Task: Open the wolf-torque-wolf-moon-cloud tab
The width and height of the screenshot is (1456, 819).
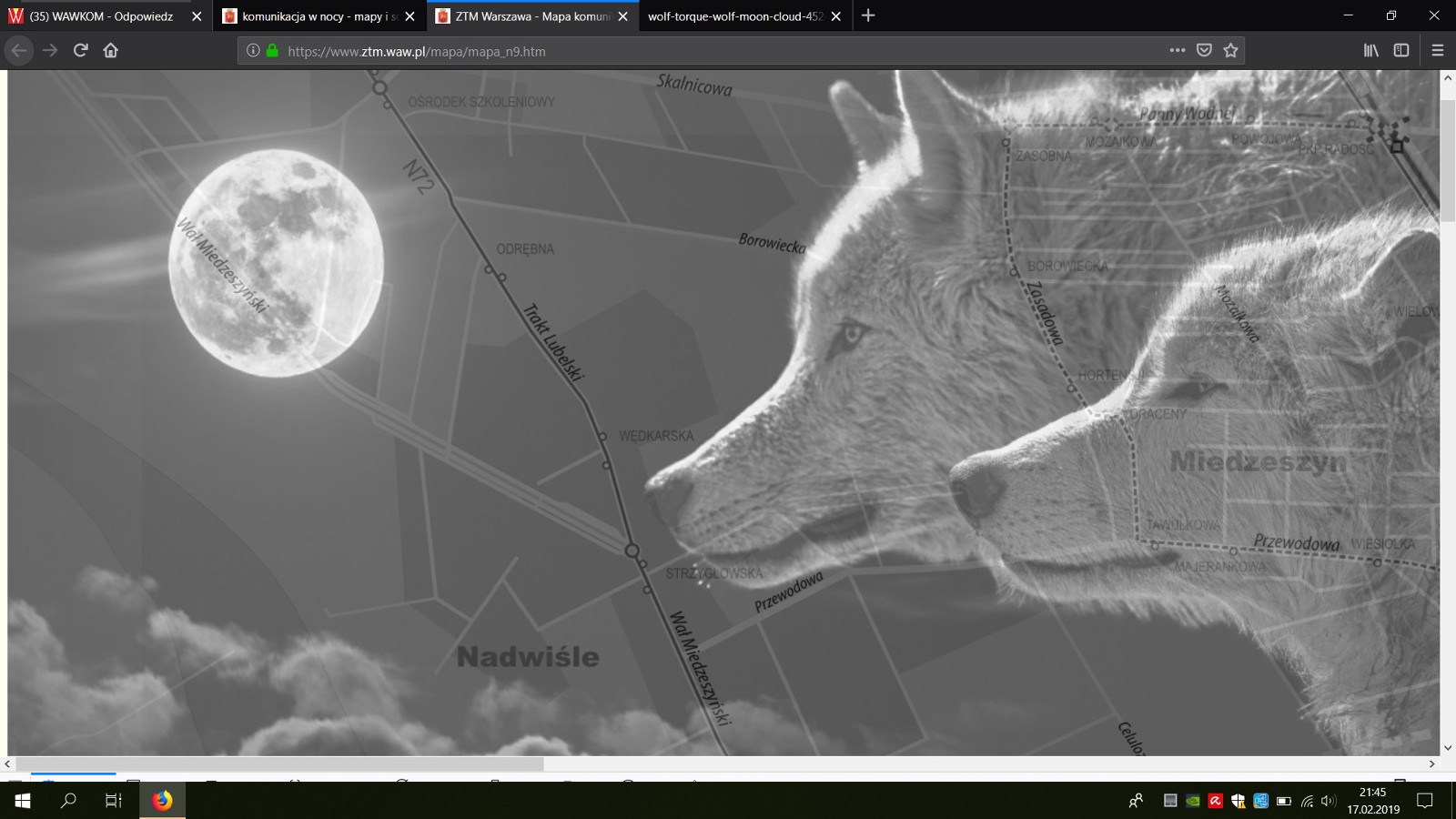Action: click(734, 16)
